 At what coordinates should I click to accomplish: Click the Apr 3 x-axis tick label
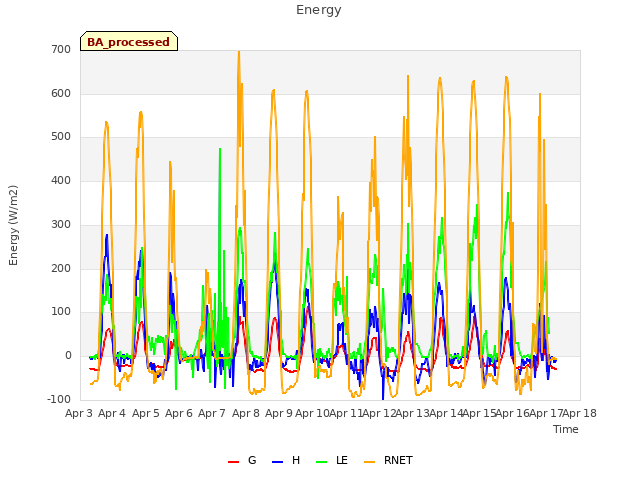tap(79, 413)
